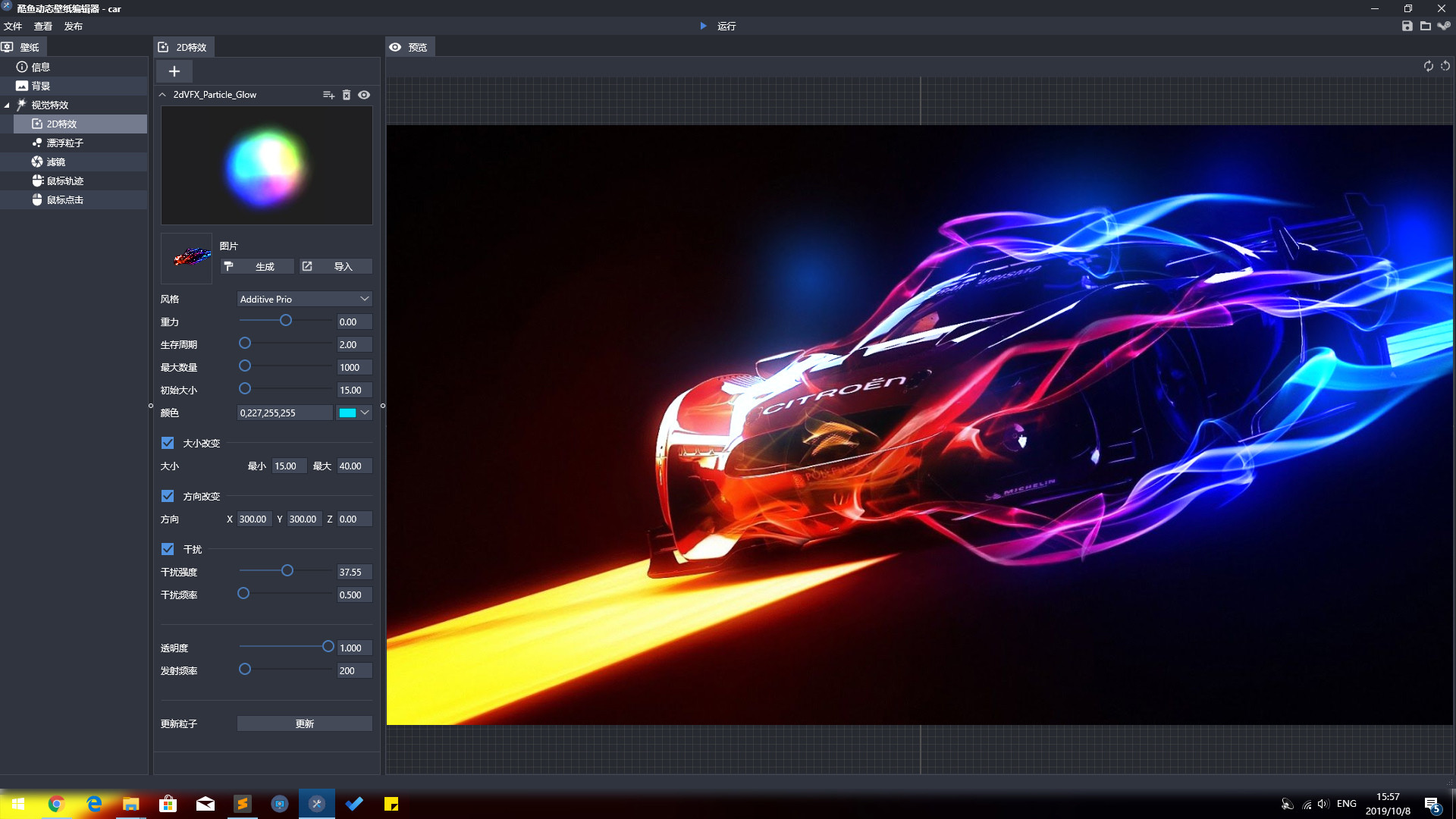Viewport: 1456px width, 819px height.
Task: Add a new 2D effect with the plus button
Action: [x=174, y=71]
